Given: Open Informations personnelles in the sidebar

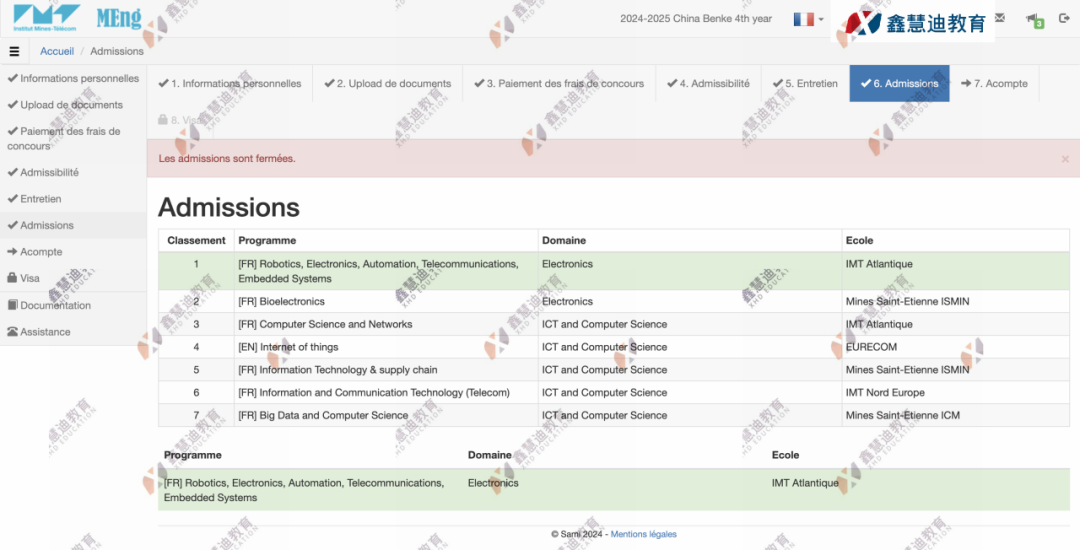Looking at the screenshot, I should [73, 78].
